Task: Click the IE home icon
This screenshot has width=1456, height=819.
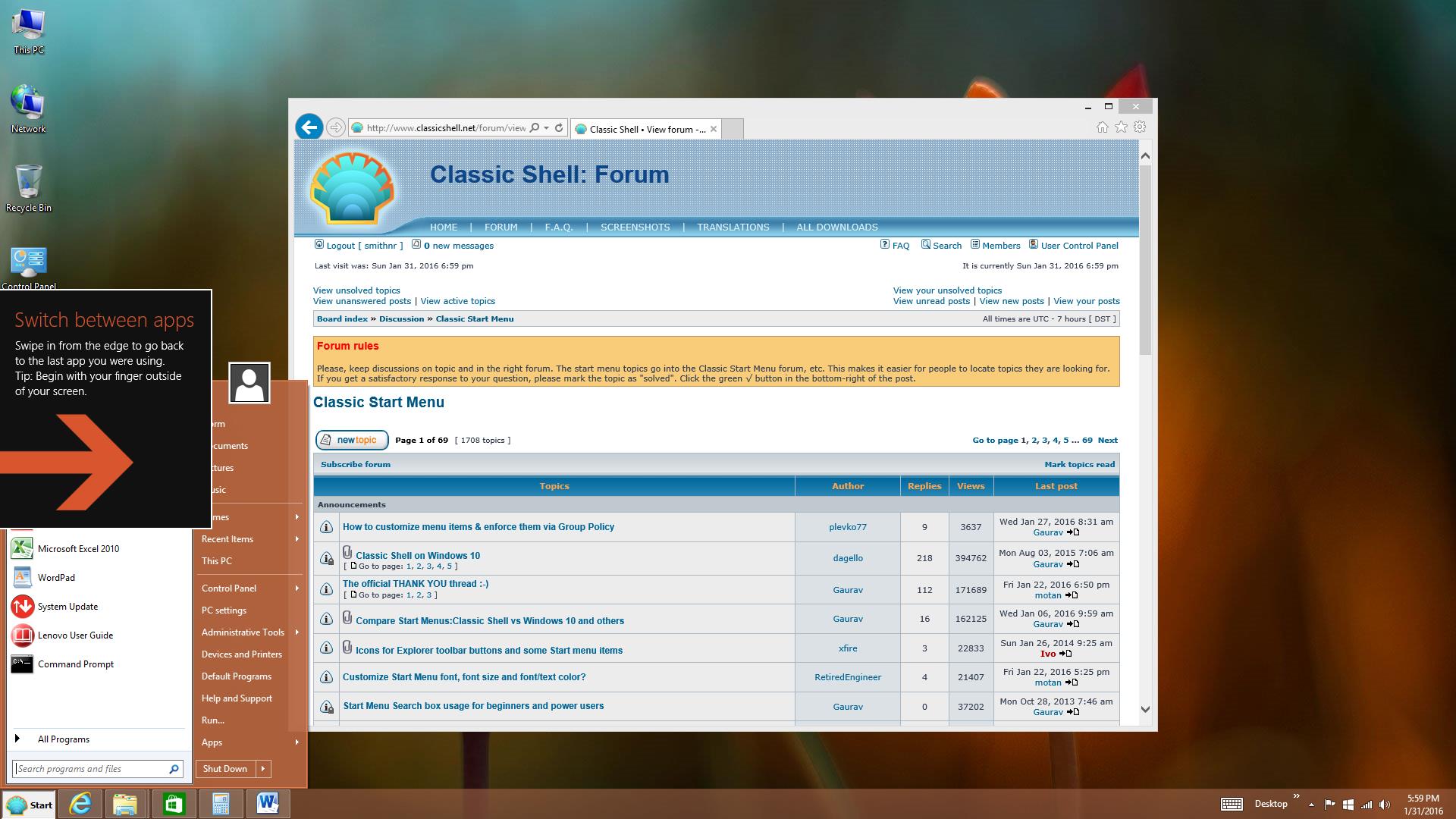Action: [1102, 127]
